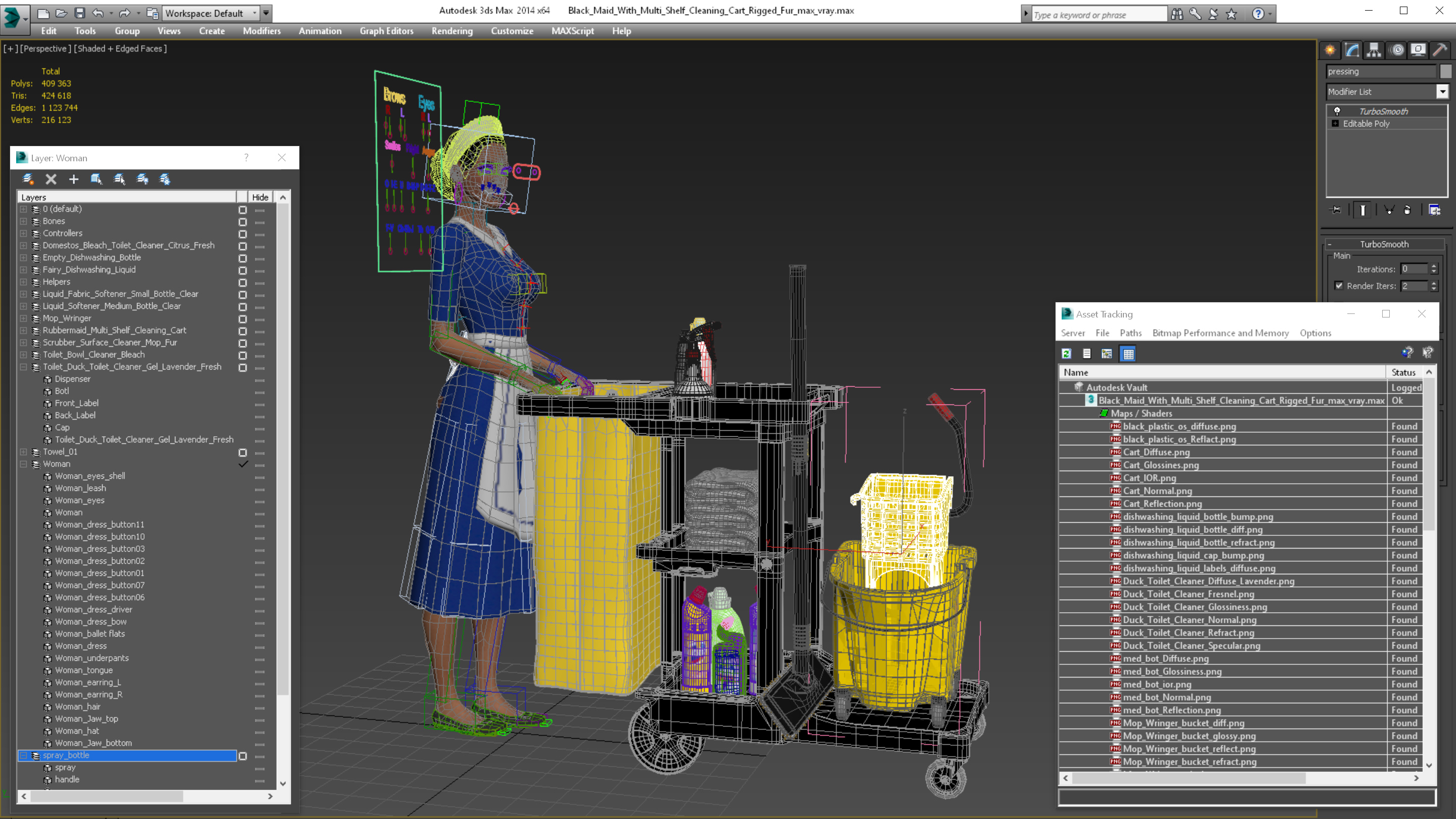Collapse the spray_bottle layer node
Viewport: 1456px width, 819px height.
pyautogui.click(x=24, y=755)
